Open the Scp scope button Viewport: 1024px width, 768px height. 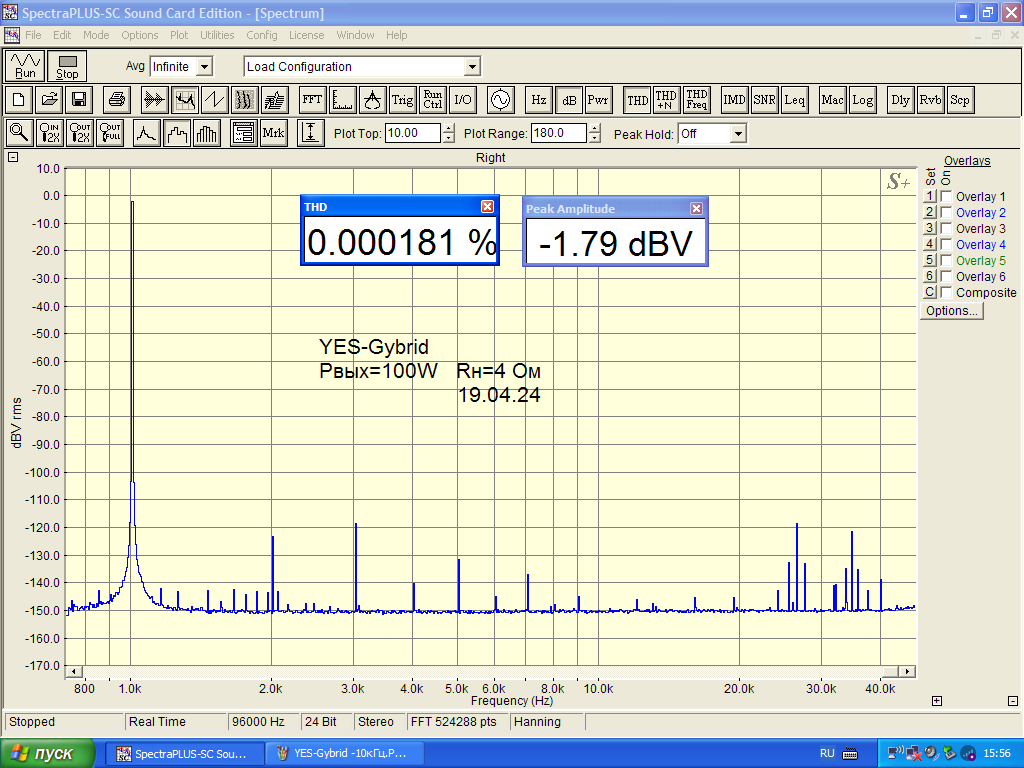click(960, 100)
